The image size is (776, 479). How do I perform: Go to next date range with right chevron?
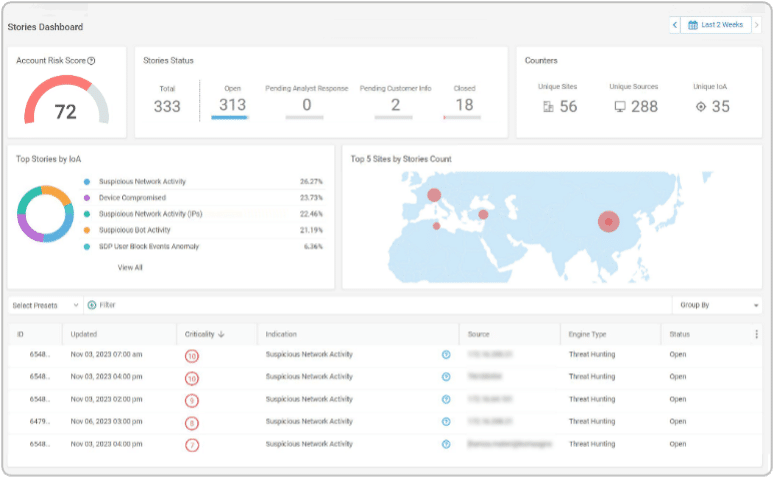pos(757,25)
